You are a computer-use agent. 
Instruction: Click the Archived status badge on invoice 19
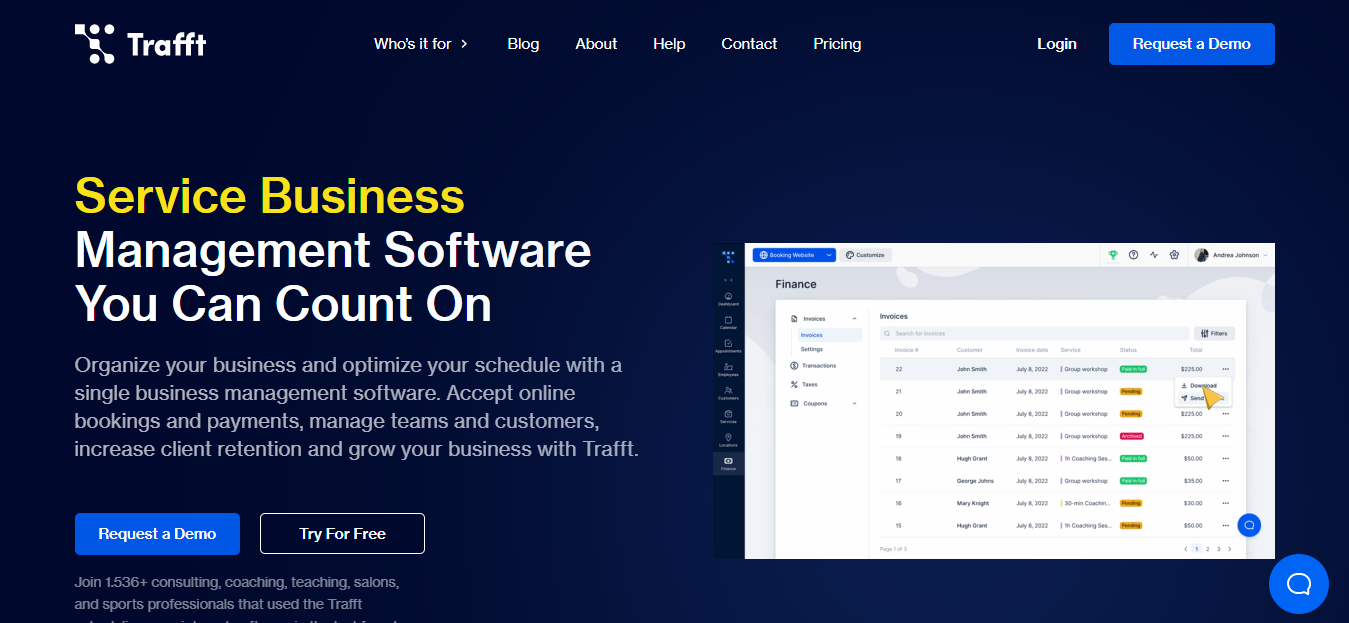click(1131, 436)
